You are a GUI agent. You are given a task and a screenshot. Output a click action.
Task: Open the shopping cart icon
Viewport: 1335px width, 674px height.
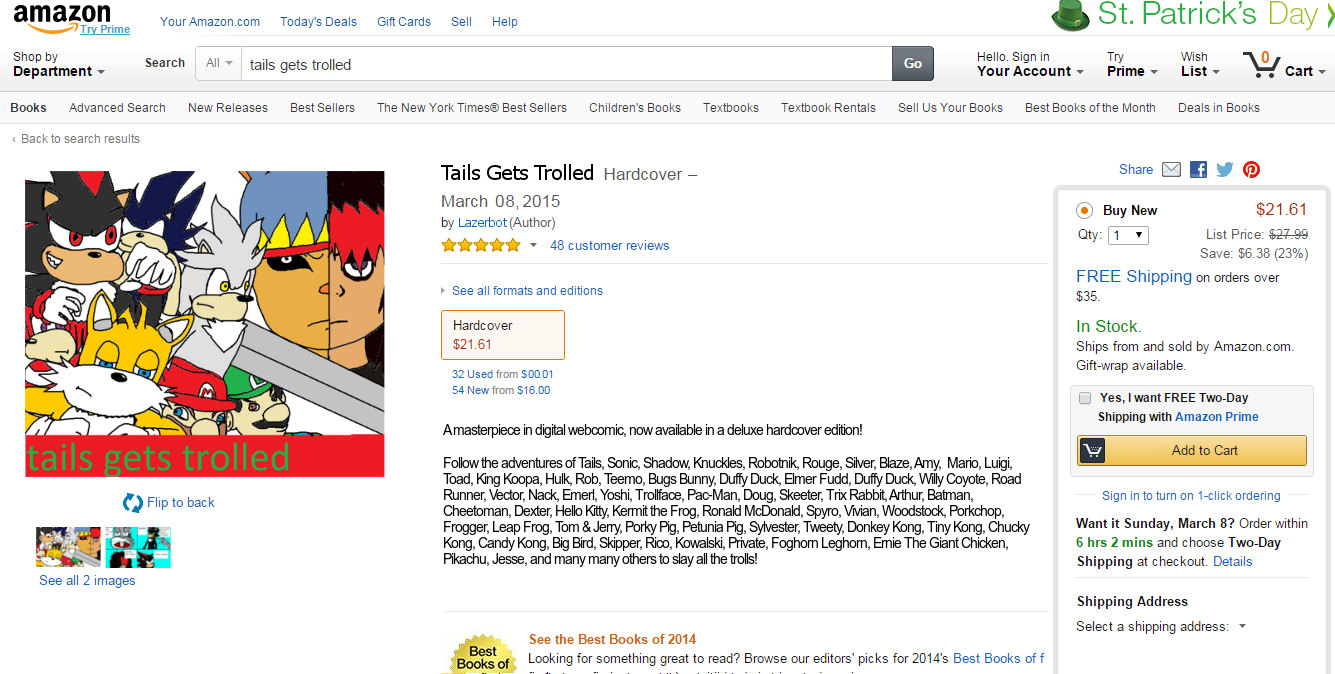pyautogui.click(x=1263, y=65)
